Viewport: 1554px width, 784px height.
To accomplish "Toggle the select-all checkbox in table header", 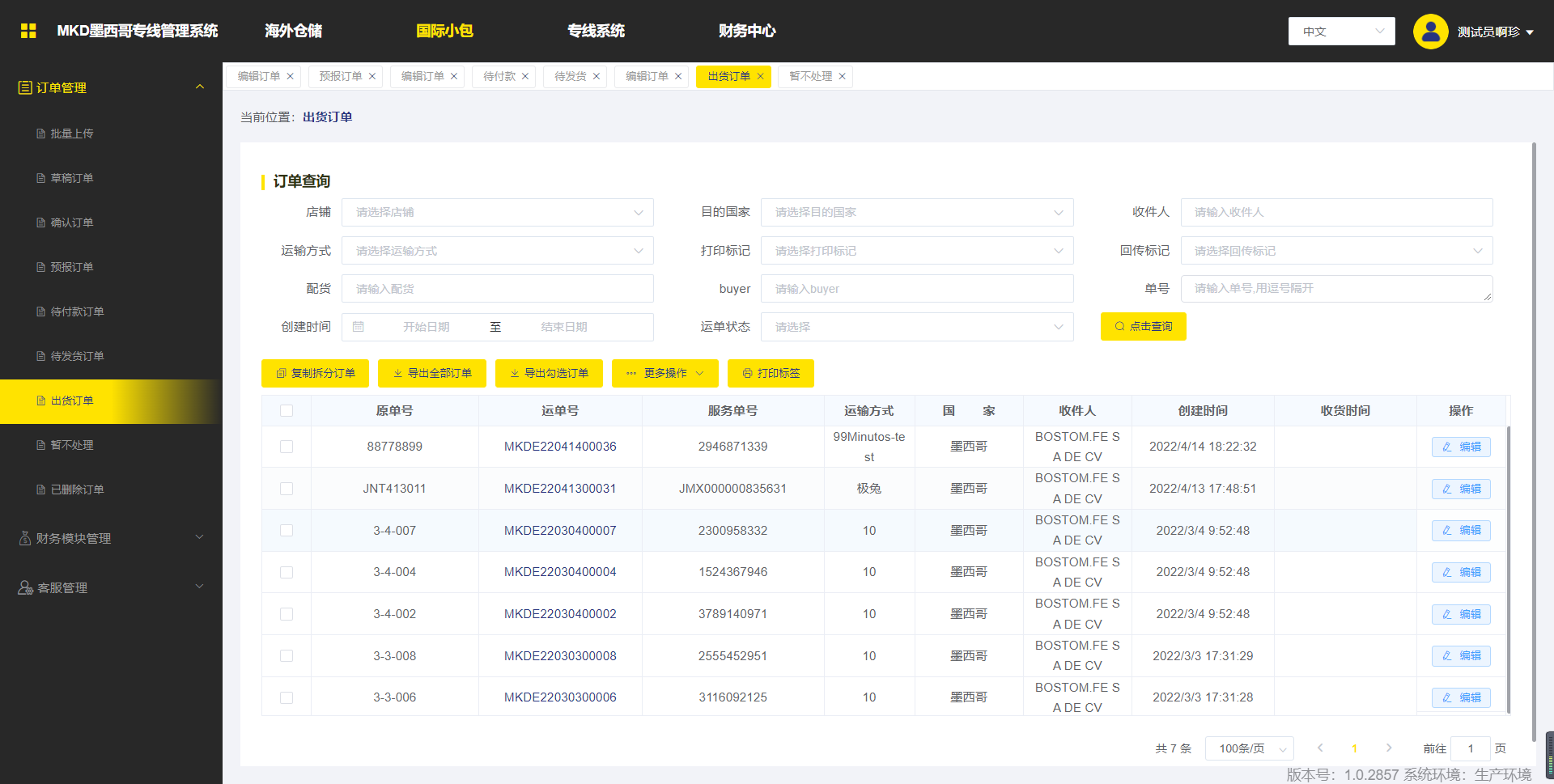I will [x=287, y=411].
